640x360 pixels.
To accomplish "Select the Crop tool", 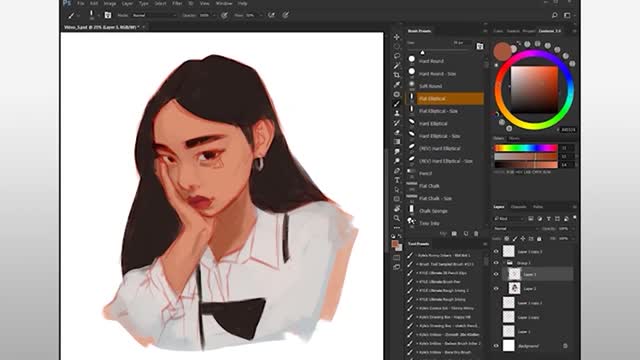I will [397, 75].
